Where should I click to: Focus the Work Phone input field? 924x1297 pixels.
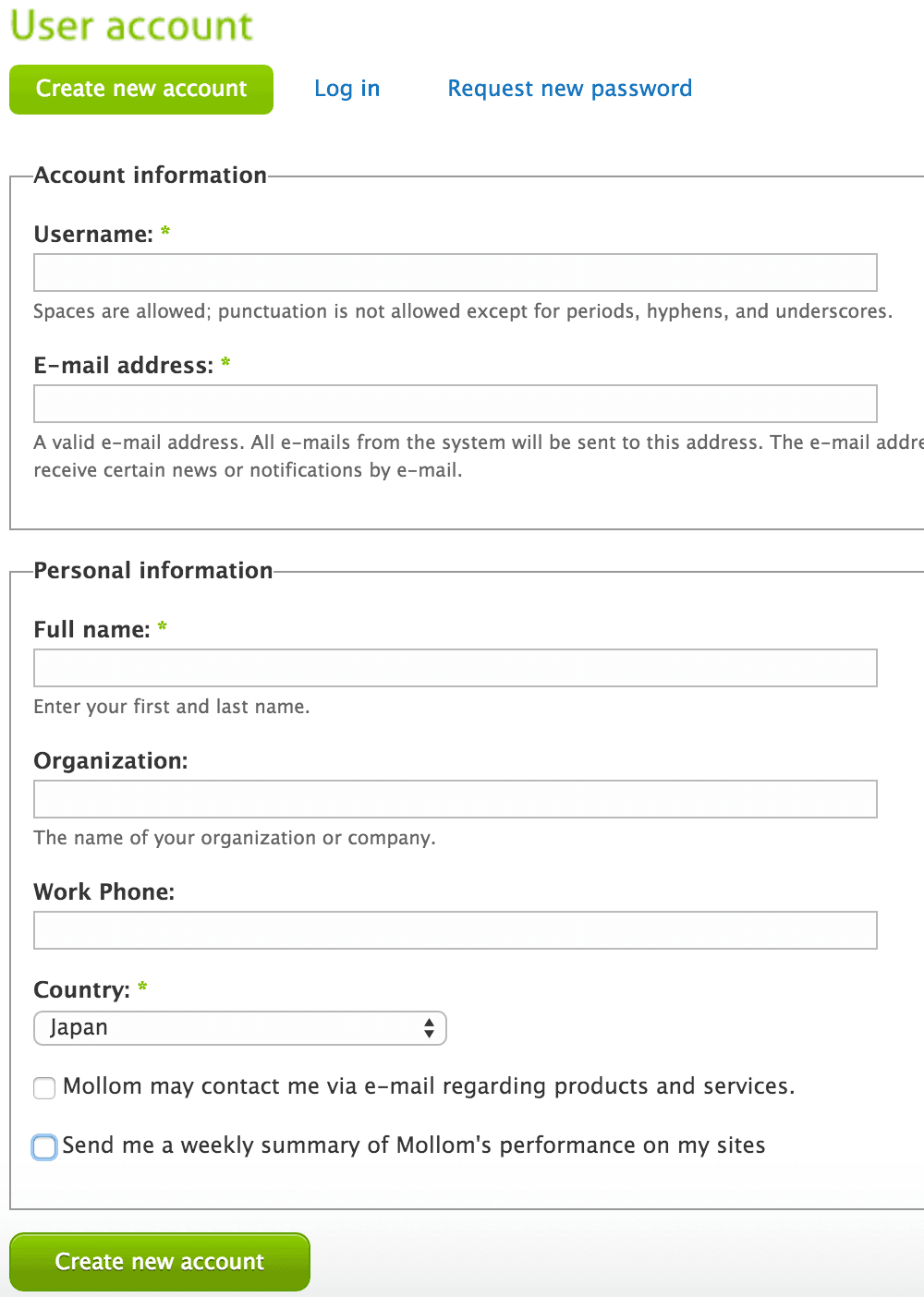coord(456,930)
